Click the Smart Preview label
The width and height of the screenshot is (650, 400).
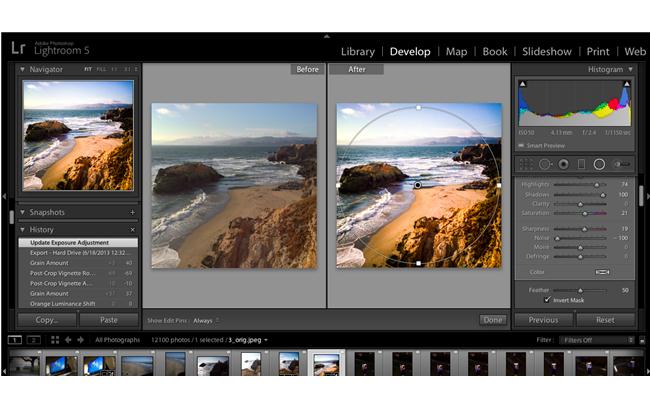tap(546, 146)
